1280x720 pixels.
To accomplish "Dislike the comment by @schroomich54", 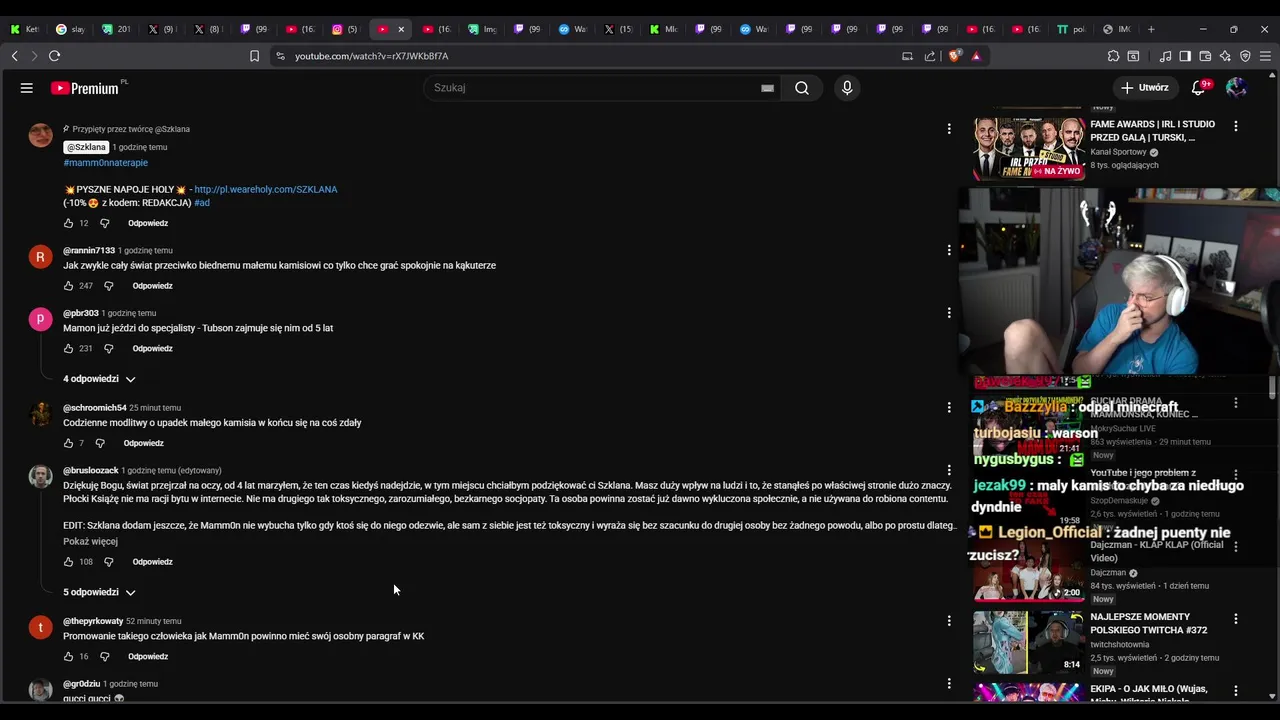I will (100, 443).
